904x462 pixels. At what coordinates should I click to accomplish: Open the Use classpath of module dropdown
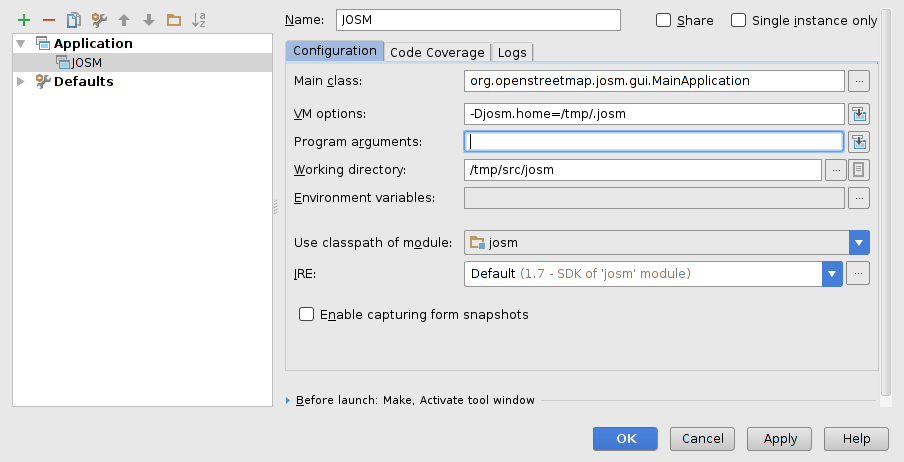coord(858,242)
